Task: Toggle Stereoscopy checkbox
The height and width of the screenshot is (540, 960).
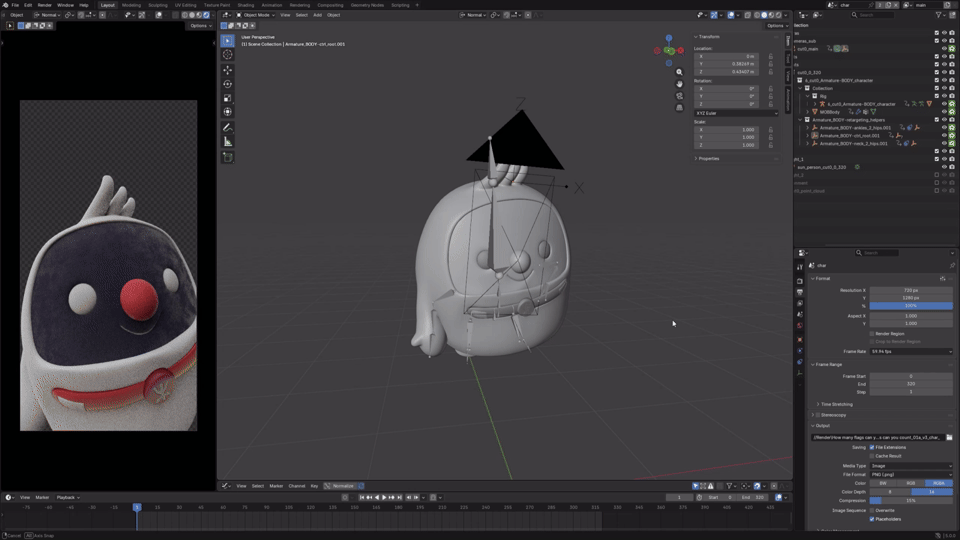Action: click(818, 415)
